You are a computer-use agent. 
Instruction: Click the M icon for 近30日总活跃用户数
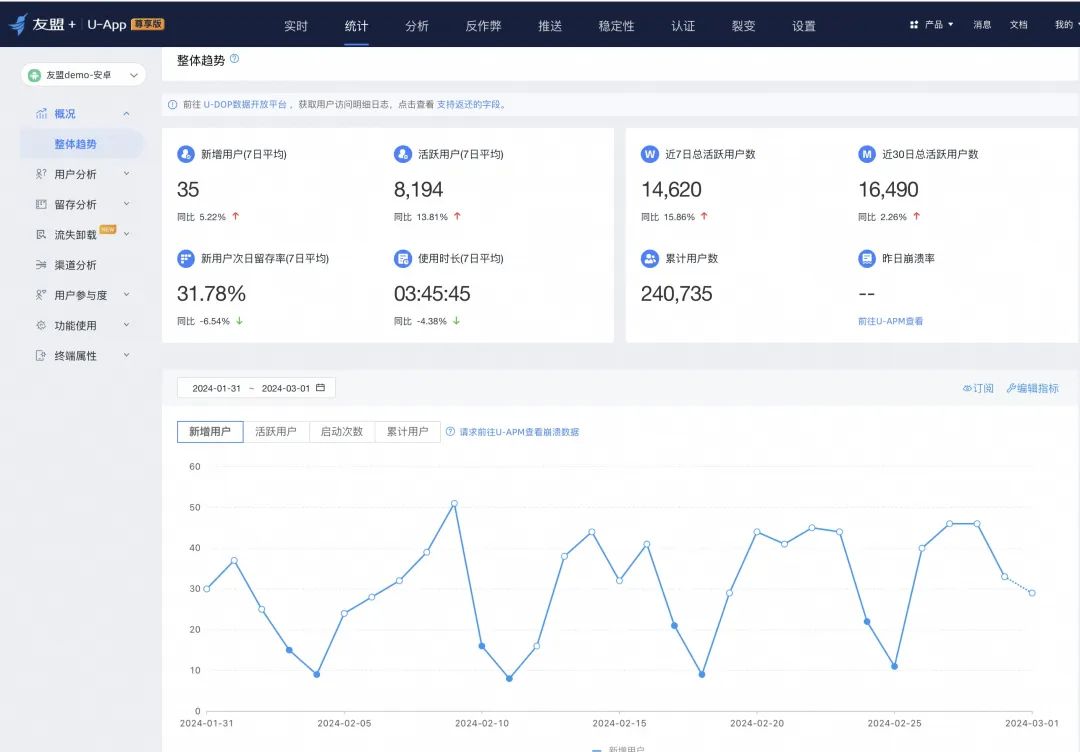(x=866, y=154)
